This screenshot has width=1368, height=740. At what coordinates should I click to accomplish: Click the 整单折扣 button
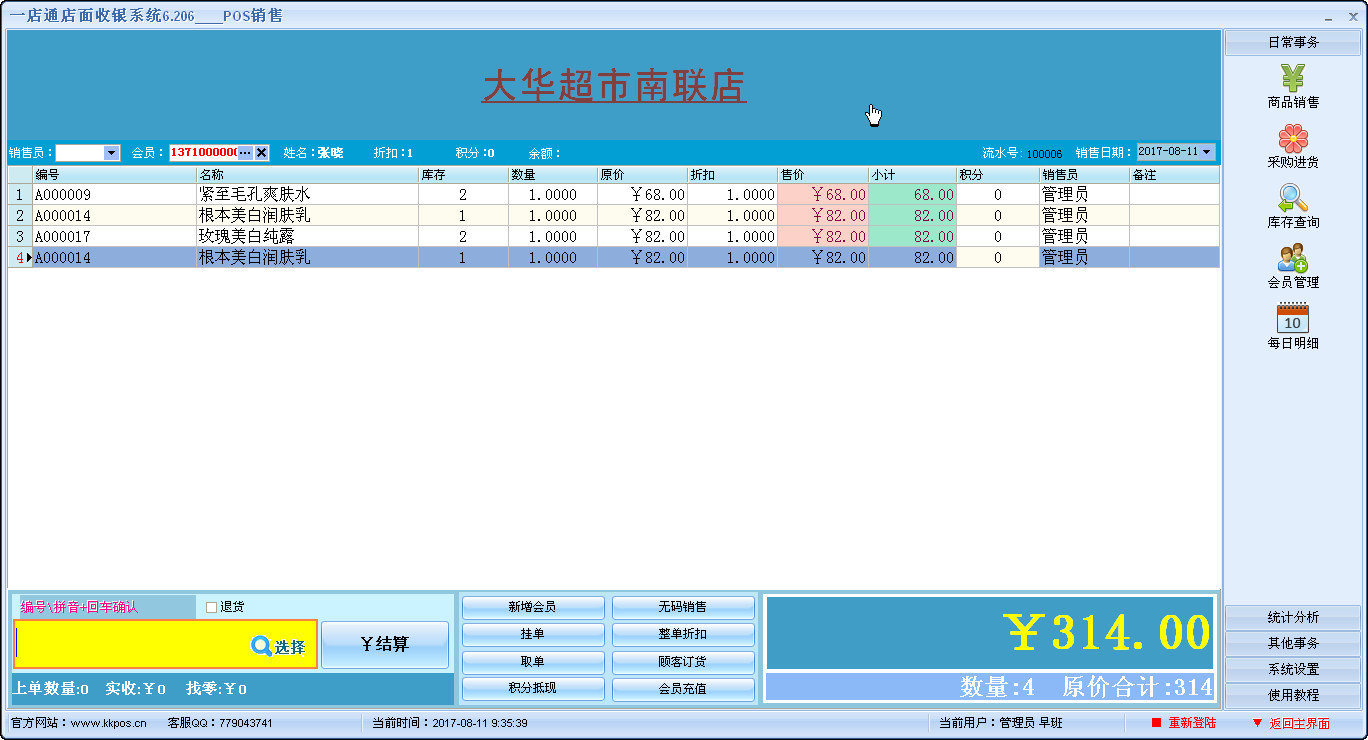(683, 633)
